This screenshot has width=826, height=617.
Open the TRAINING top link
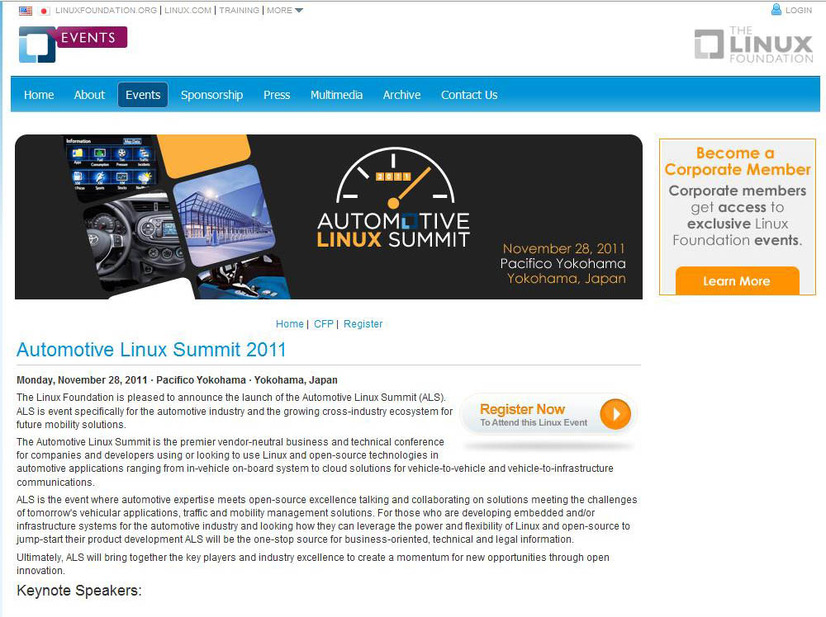coord(239,11)
